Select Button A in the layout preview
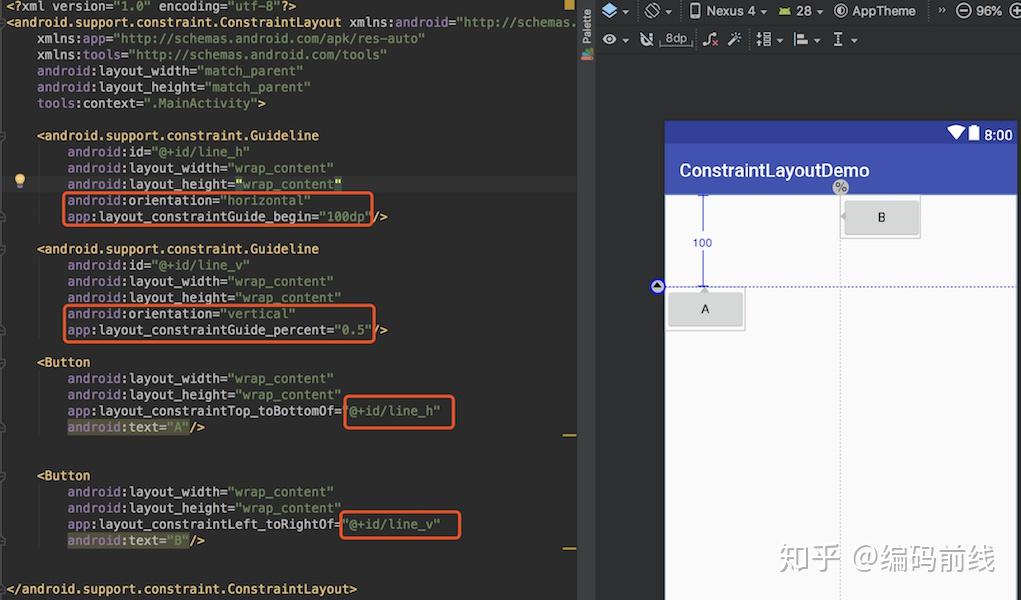 705,309
